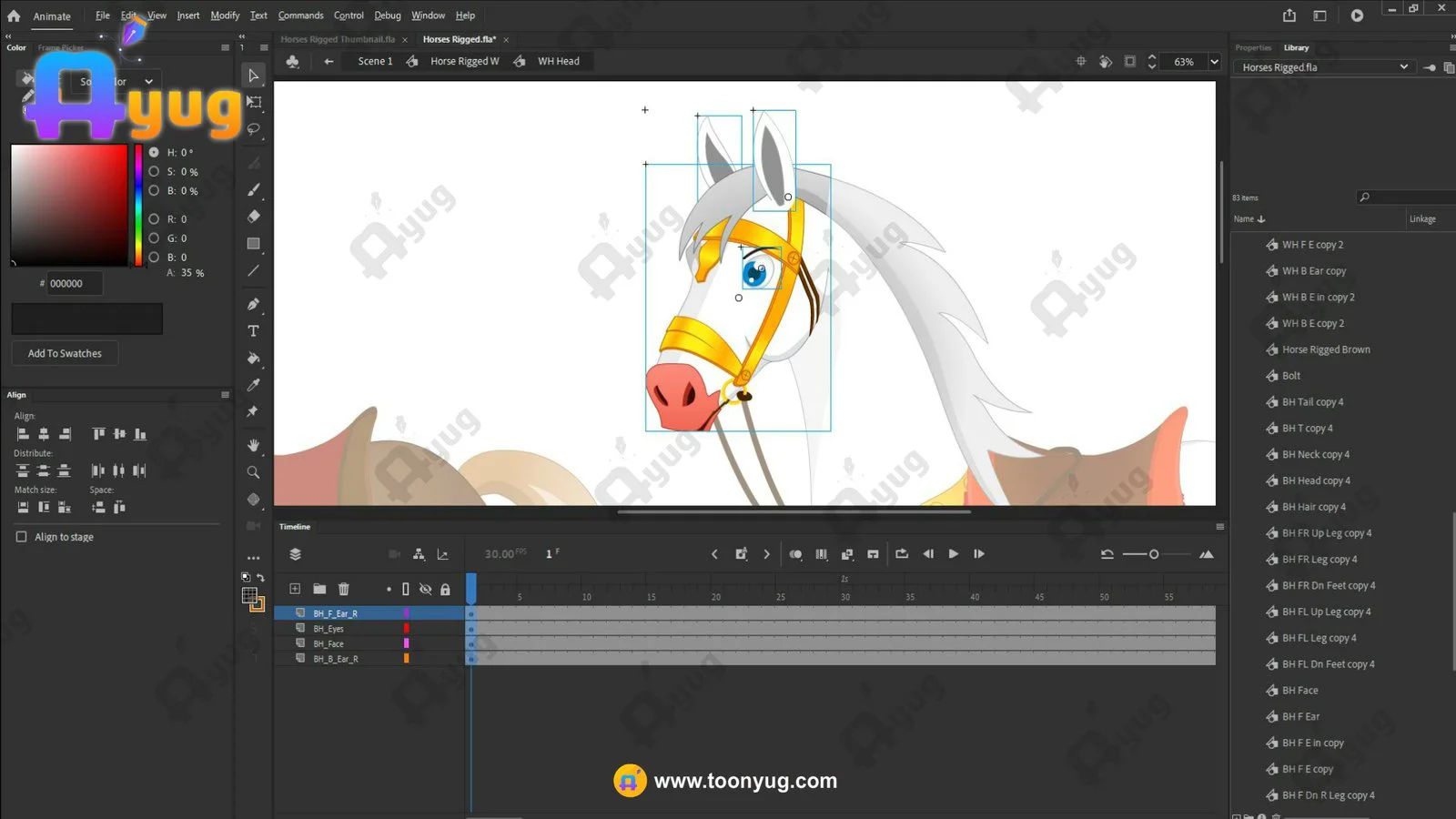This screenshot has height=819, width=1456.
Task: Delete layer with the timeline trash icon
Action: [x=343, y=589]
